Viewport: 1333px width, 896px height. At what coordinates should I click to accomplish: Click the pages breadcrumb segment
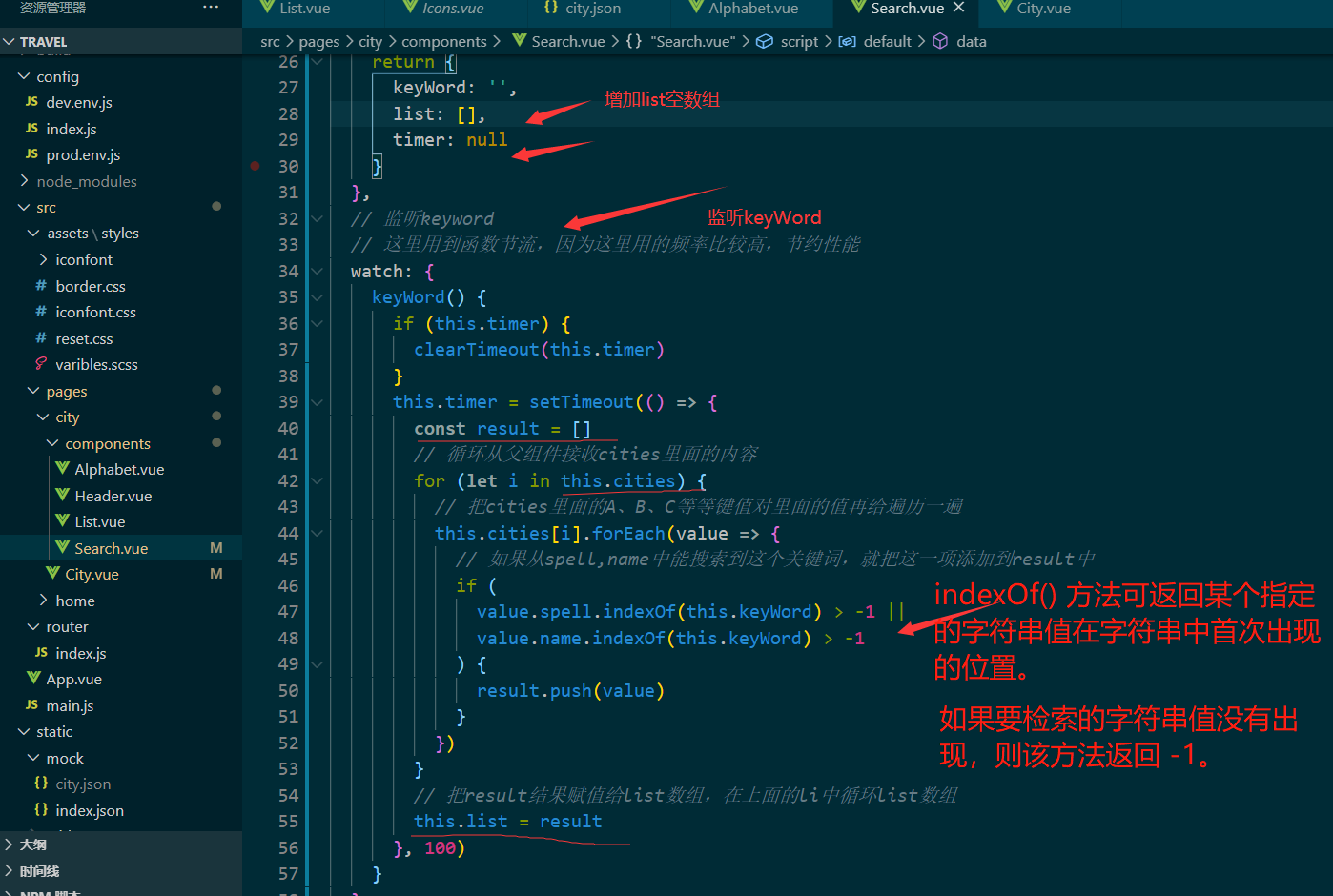pyautogui.click(x=319, y=41)
